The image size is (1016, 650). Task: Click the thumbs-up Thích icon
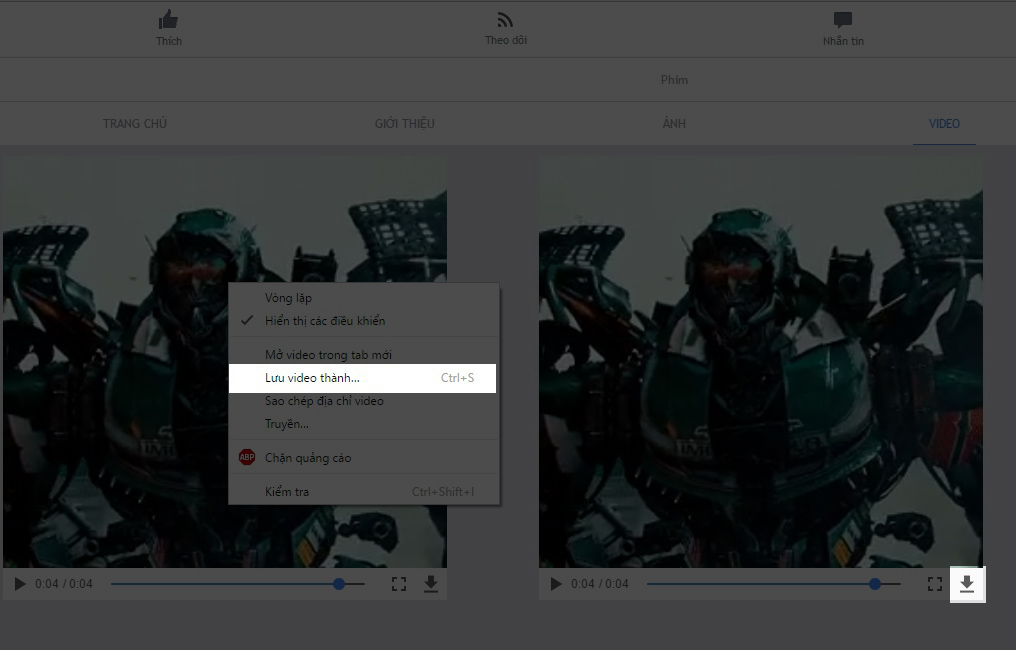coord(168,20)
